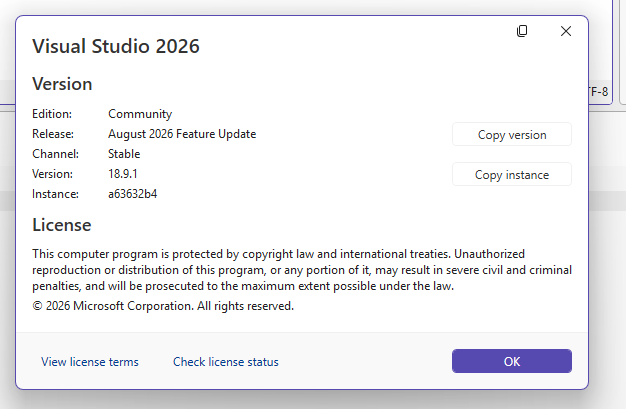Select the version number 18.9.1
The width and height of the screenshot is (626, 409).
click(x=123, y=174)
